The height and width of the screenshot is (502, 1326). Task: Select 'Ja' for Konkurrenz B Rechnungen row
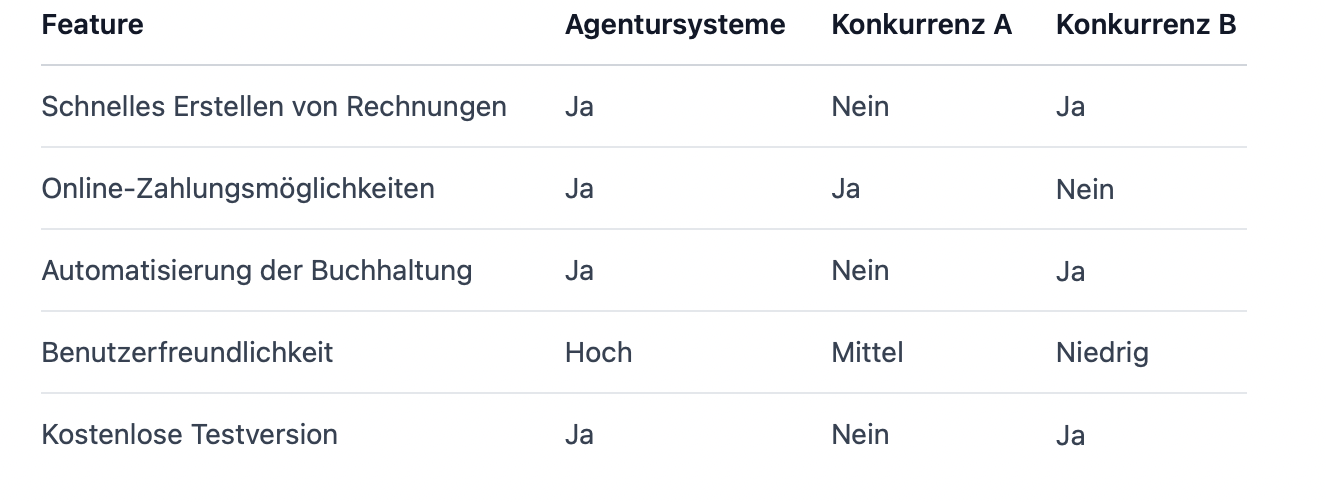click(x=1070, y=107)
